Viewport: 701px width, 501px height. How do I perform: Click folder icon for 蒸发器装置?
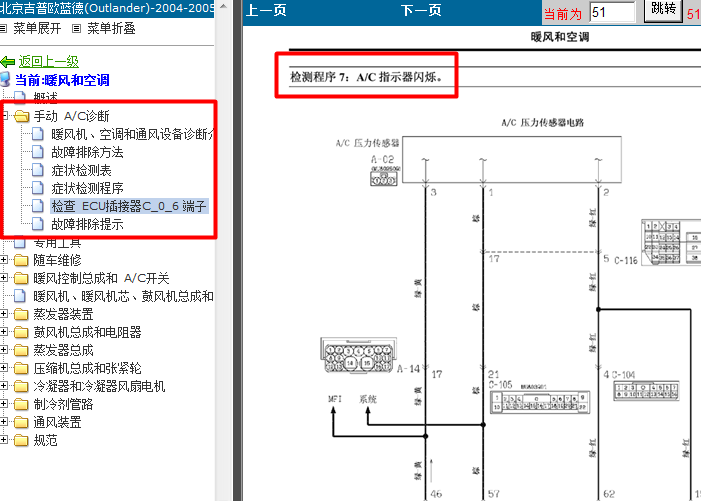click(21, 314)
